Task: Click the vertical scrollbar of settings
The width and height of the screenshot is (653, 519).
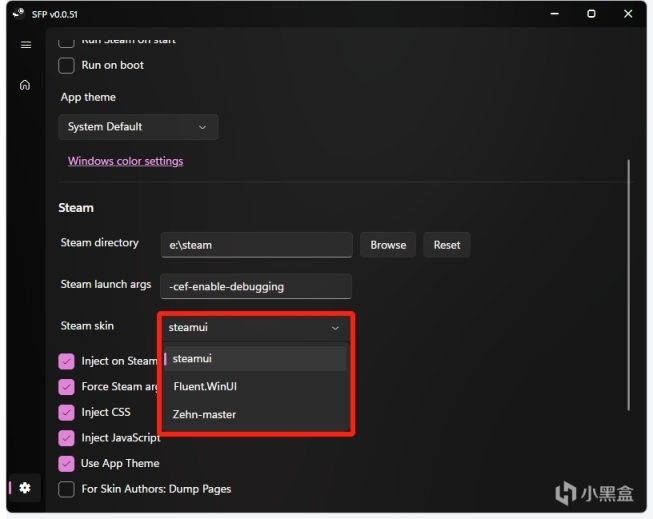Action: coord(628,285)
